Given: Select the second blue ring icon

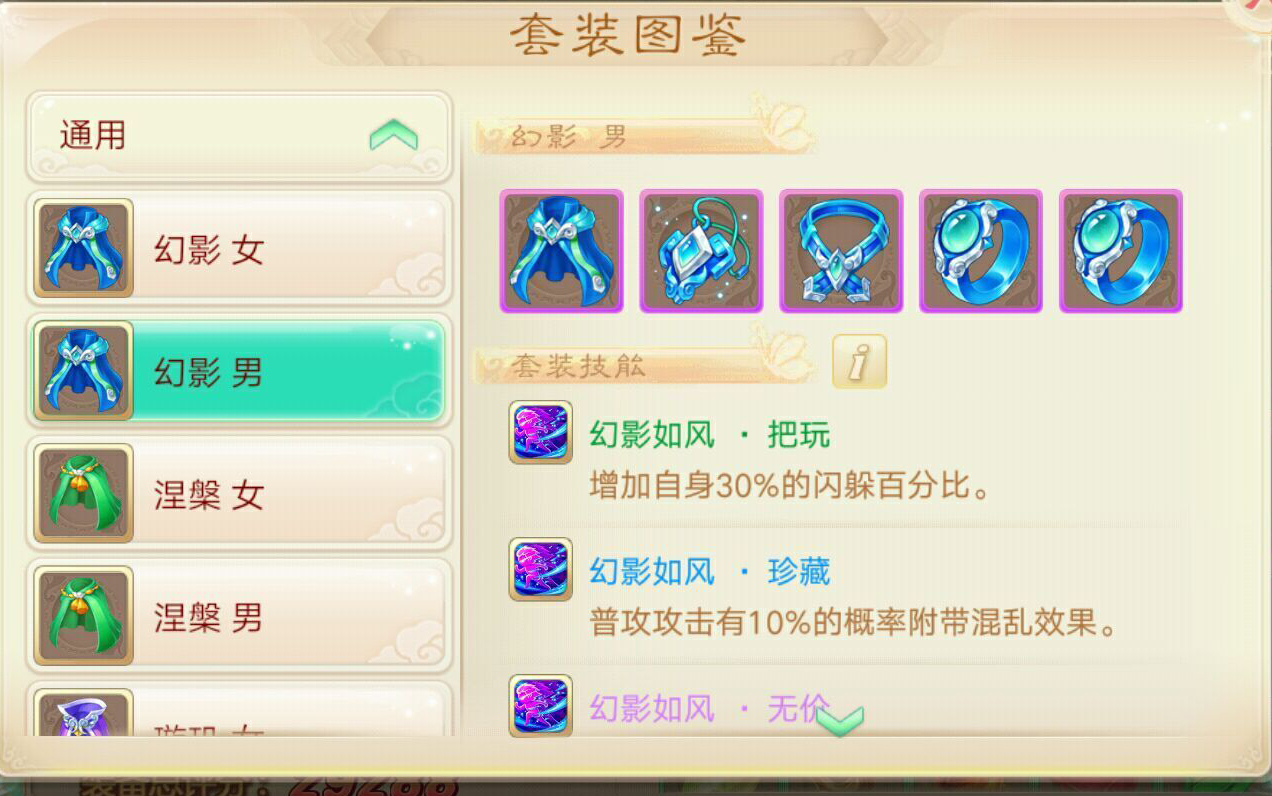Looking at the screenshot, I should (x=1121, y=251).
